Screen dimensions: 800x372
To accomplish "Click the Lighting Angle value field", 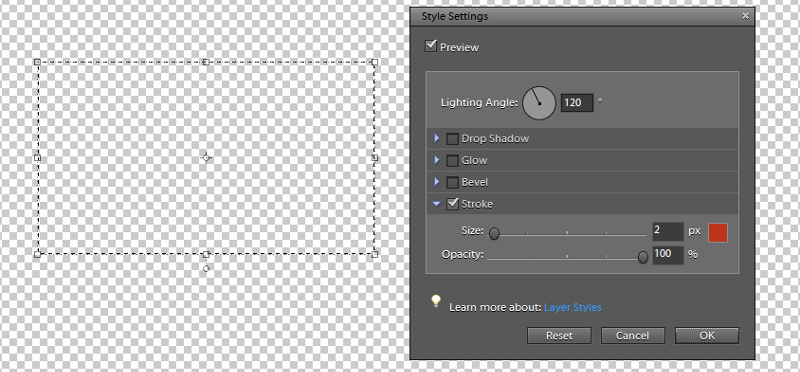I will point(577,103).
